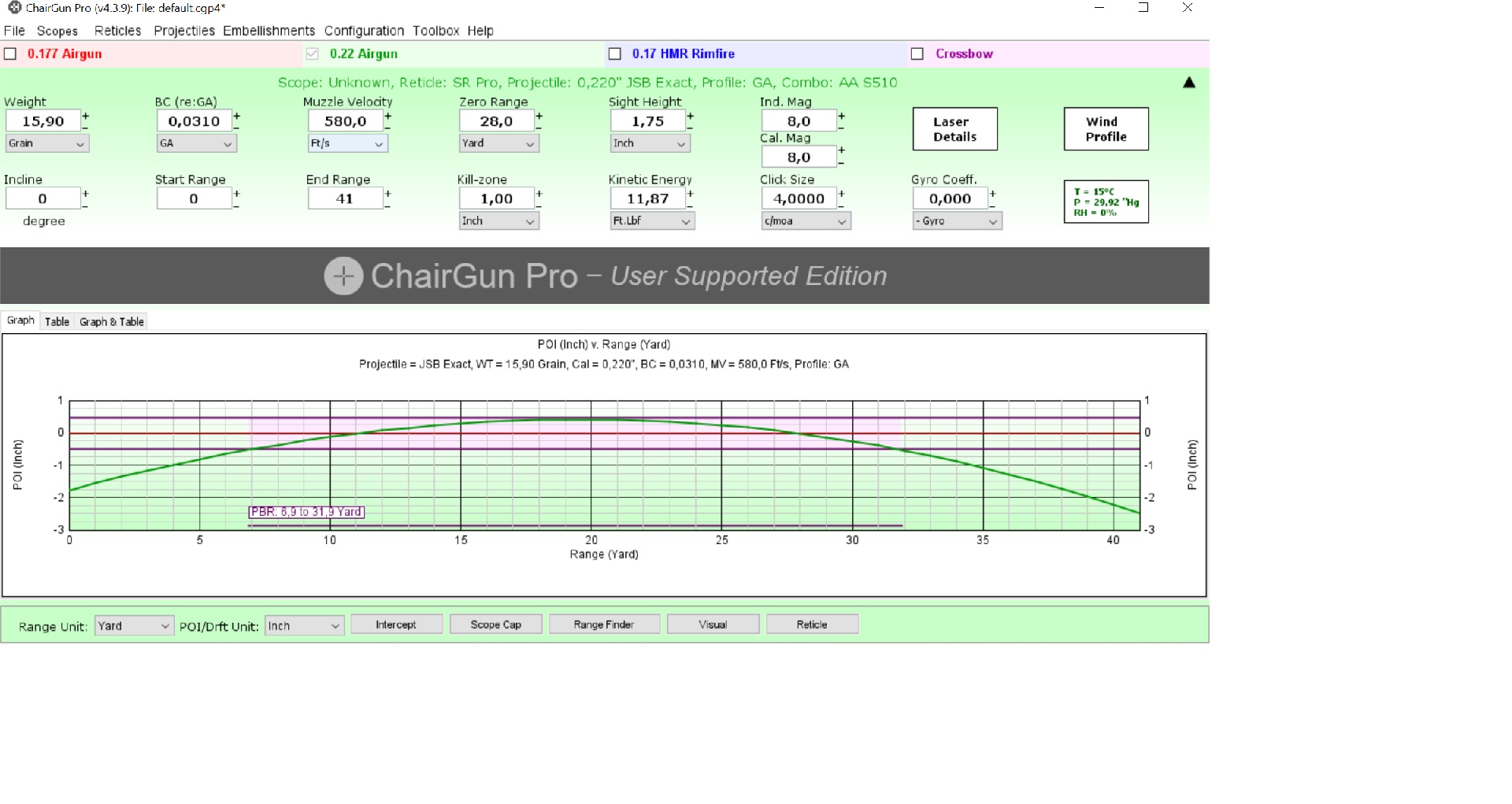This screenshot has height=804, width=1512.
Task: Open the Muzzle Velocity Ft/s unit dropdown
Action: (x=348, y=143)
